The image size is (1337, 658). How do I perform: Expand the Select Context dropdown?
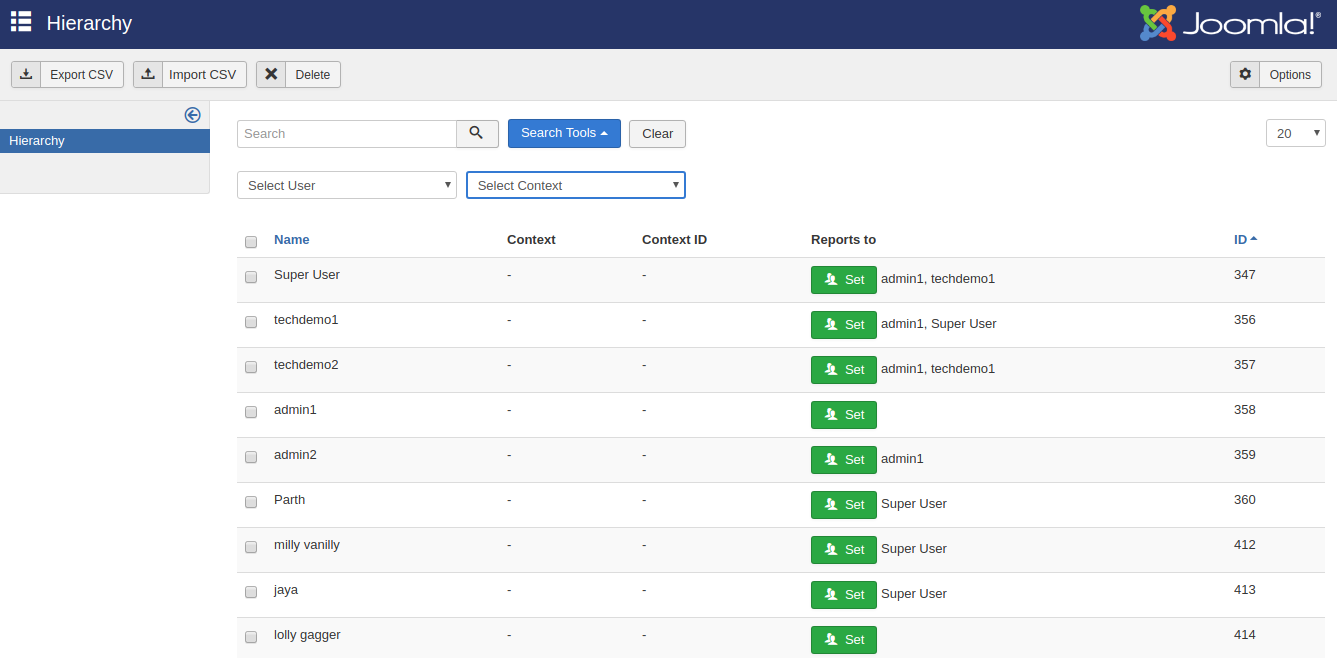pyautogui.click(x=576, y=185)
